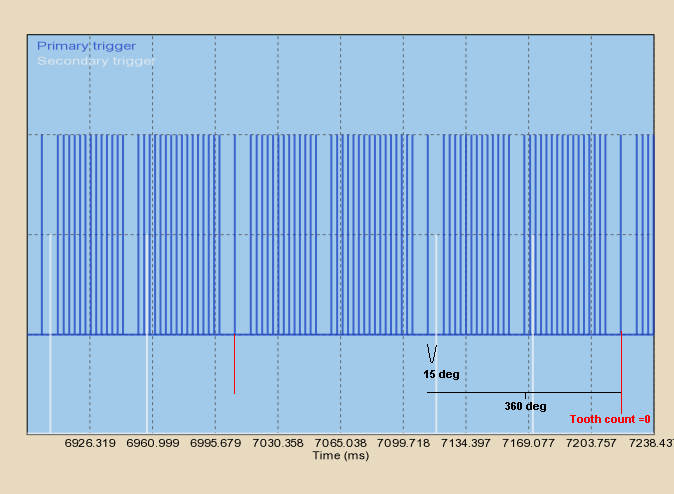Click the horizontal bracket line above 360 deg
This screenshot has height=494, width=674.
524,393
